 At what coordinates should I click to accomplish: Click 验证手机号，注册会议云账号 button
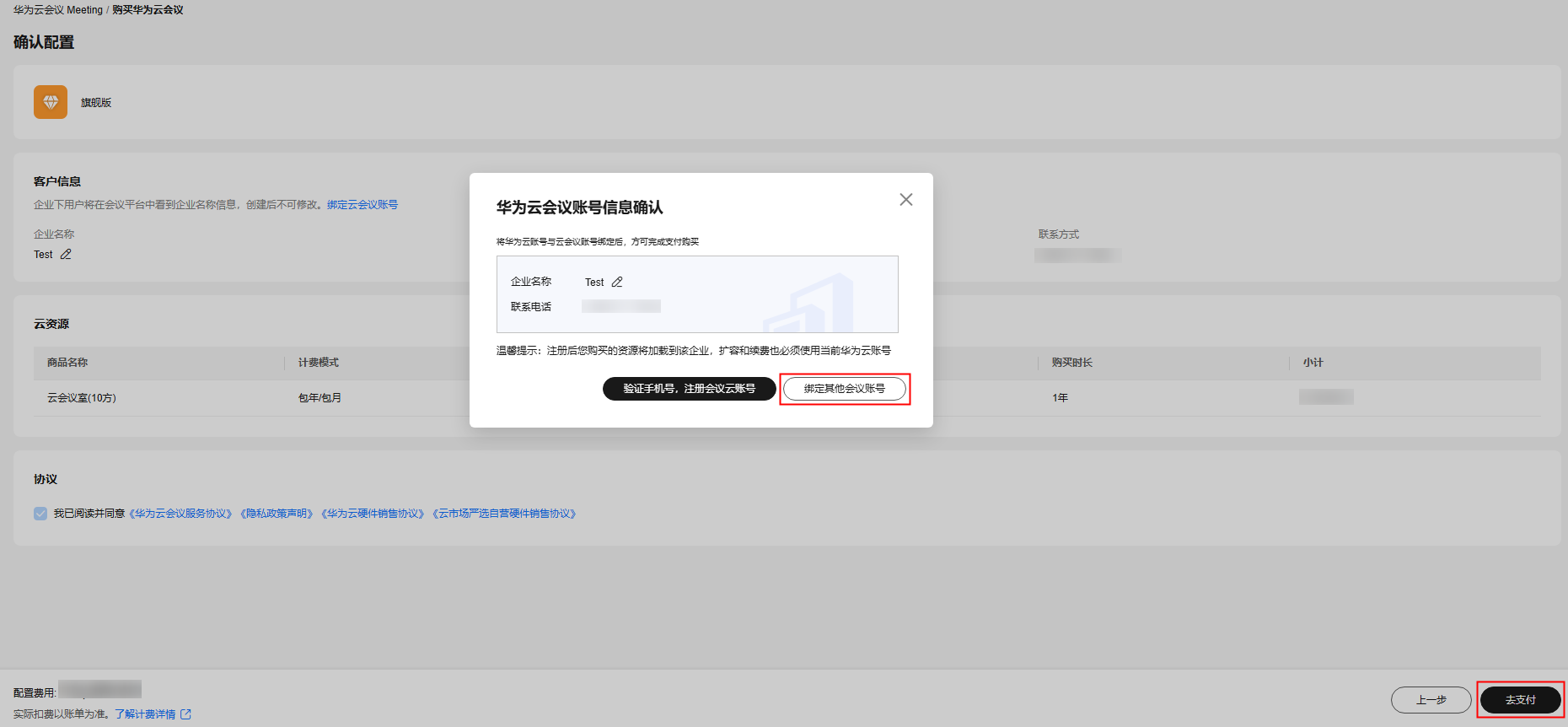click(x=690, y=389)
